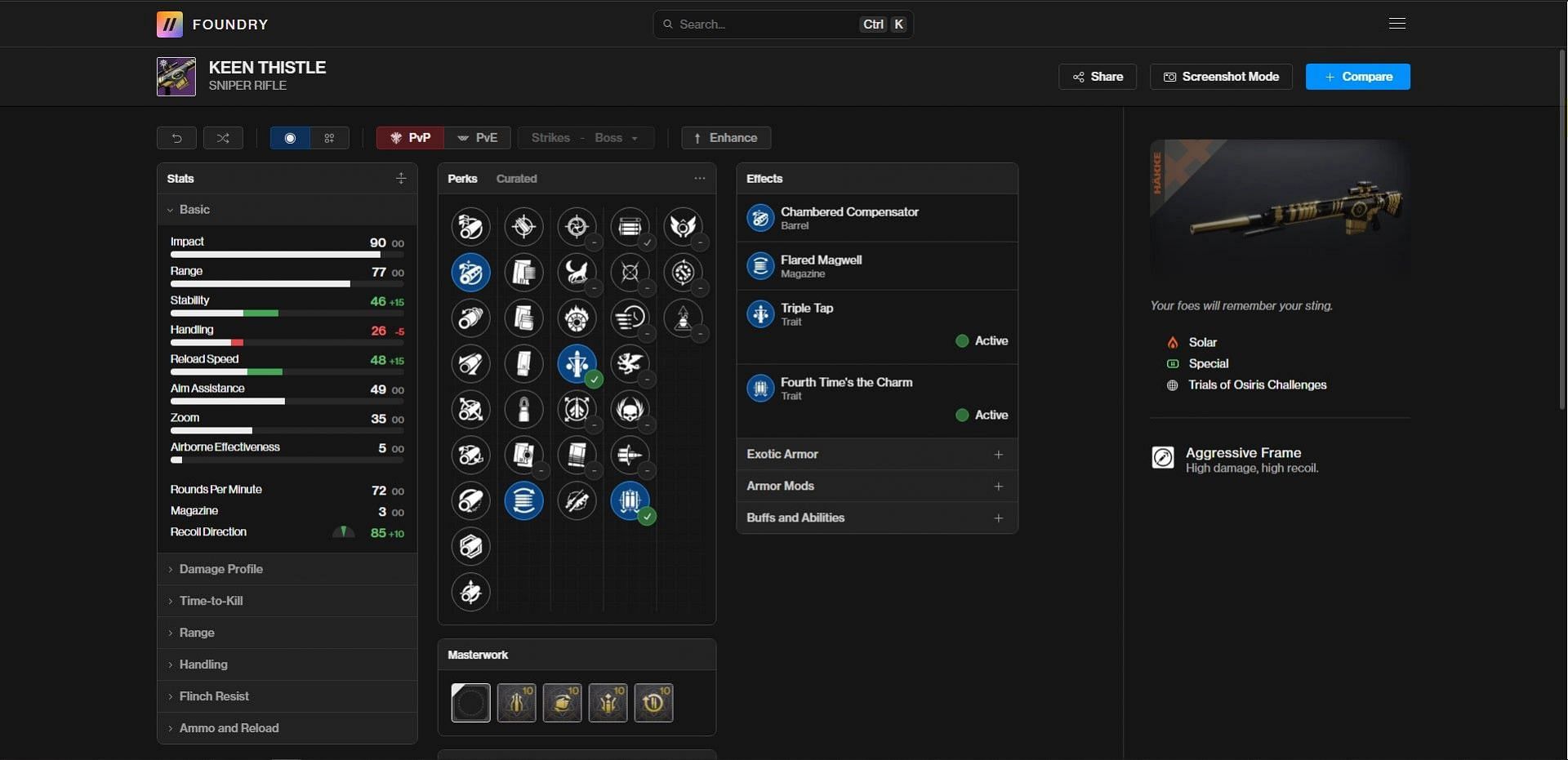This screenshot has width=1568, height=760.
Task: Select the third masterwork icon
Action: pos(563,703)
